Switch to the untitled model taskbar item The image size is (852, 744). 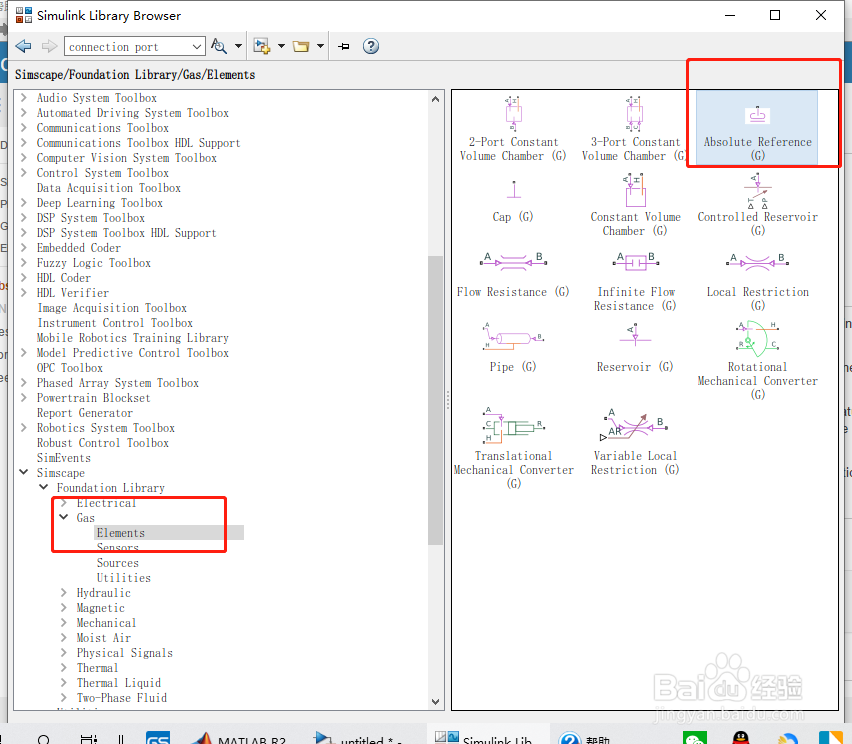(359, 737)
